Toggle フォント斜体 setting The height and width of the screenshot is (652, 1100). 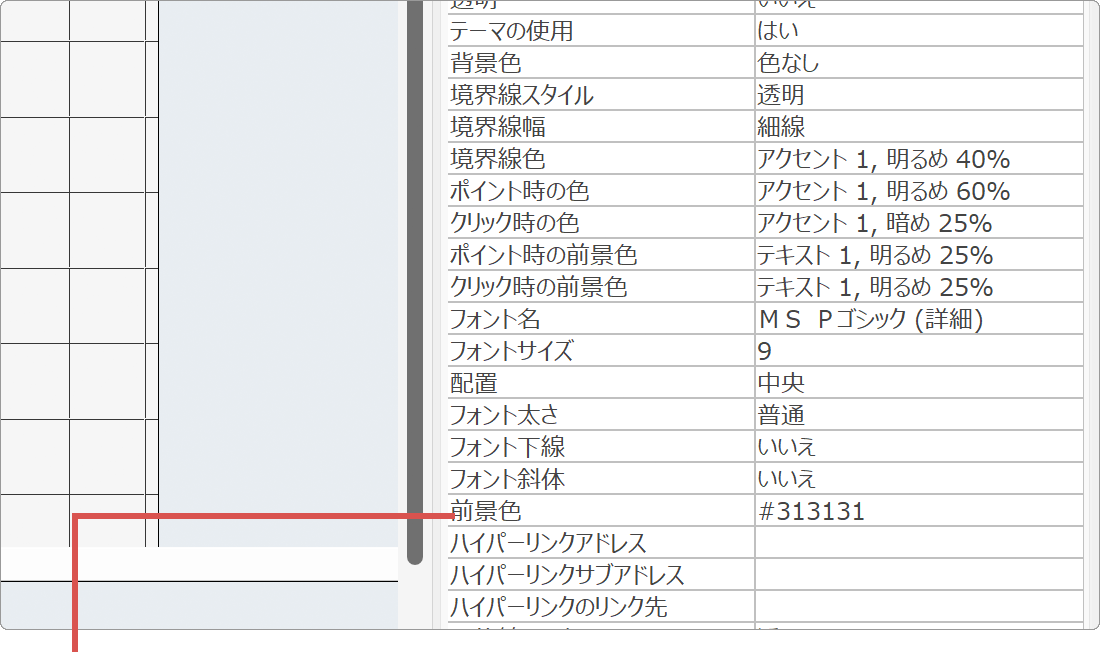915,478
